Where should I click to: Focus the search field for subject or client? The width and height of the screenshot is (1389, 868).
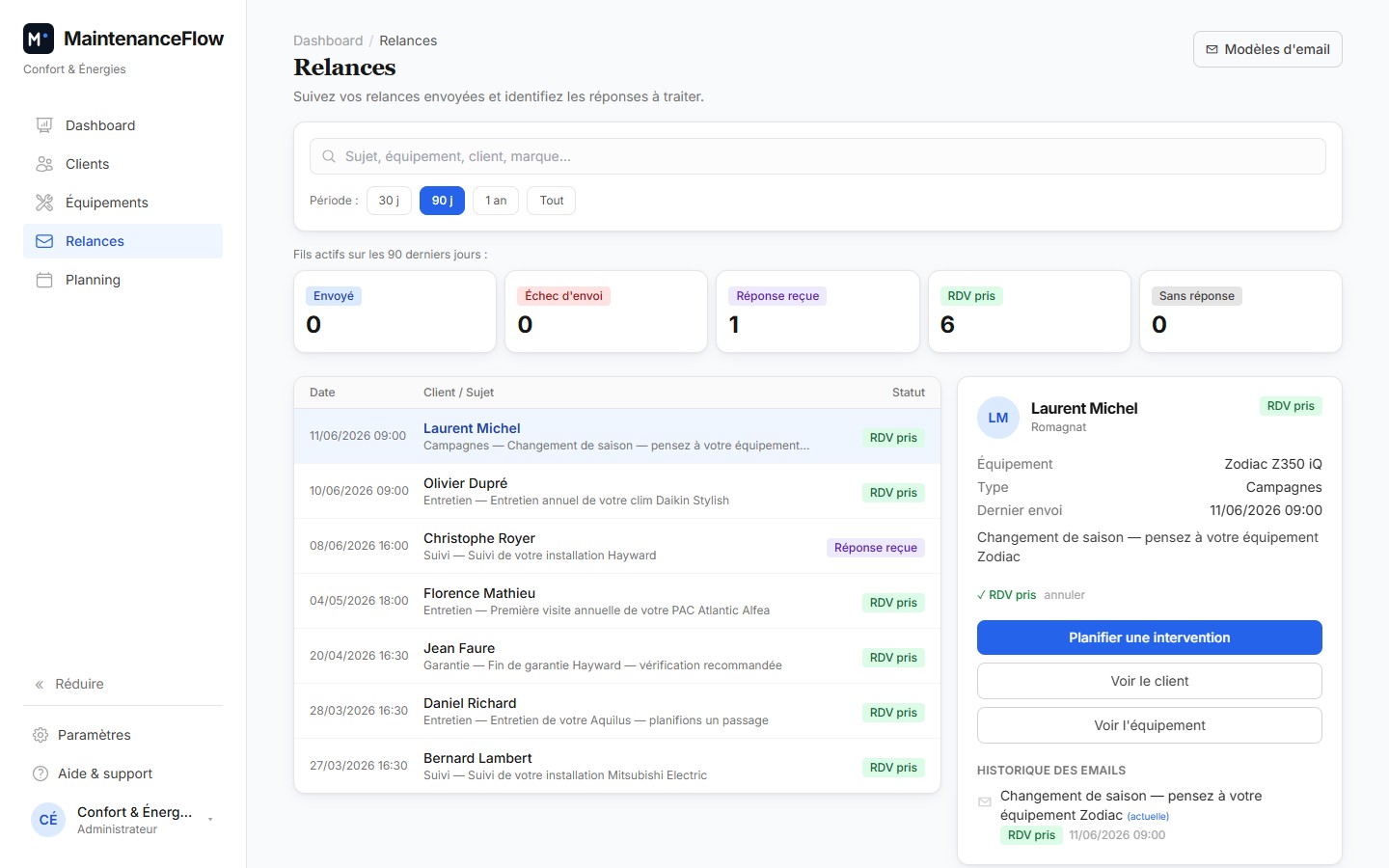(x=818, y=156)
